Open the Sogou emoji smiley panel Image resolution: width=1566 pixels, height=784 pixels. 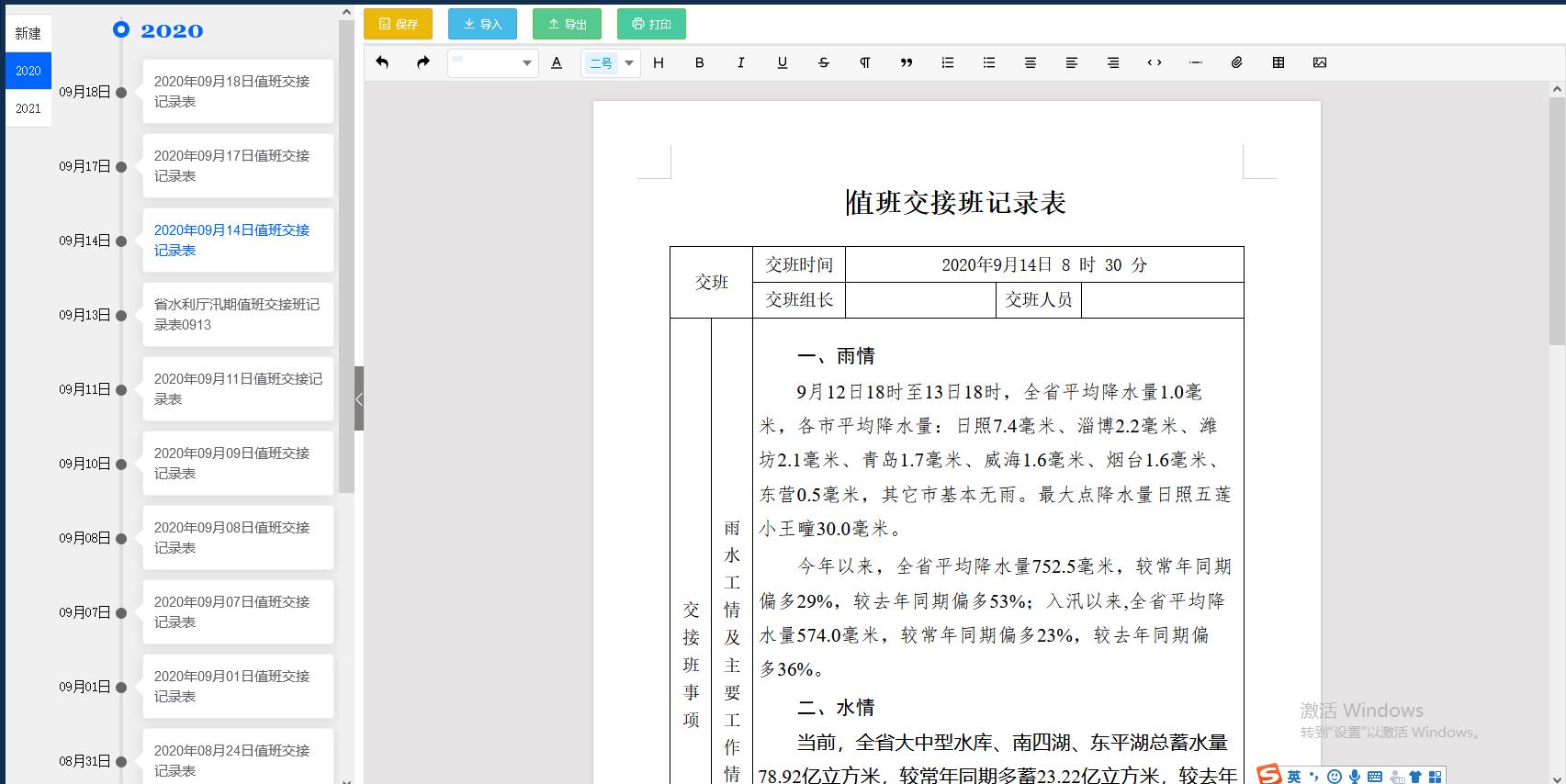click(1335, 777)
